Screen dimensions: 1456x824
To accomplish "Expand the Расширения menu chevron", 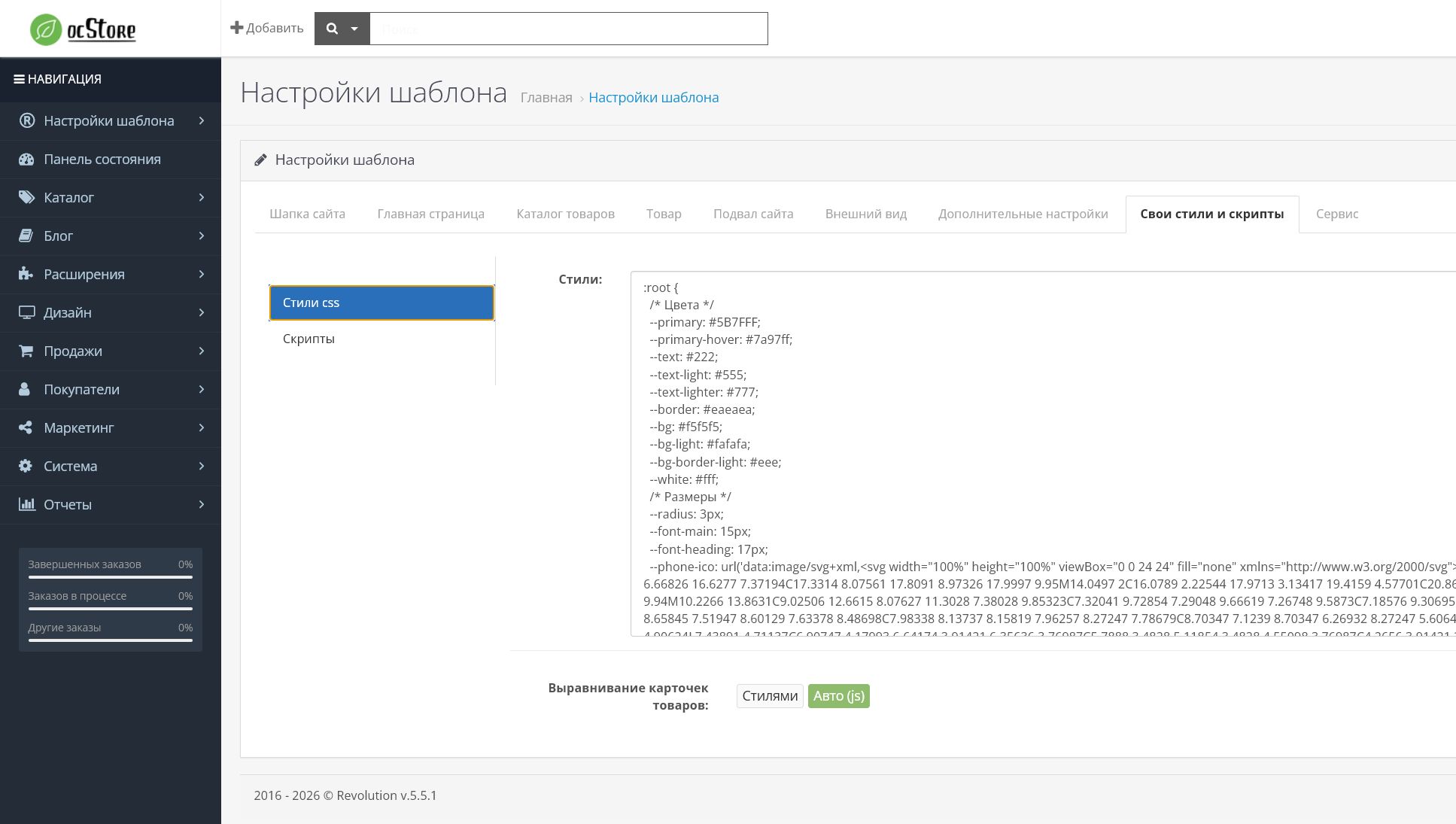I will pos(202,274).
